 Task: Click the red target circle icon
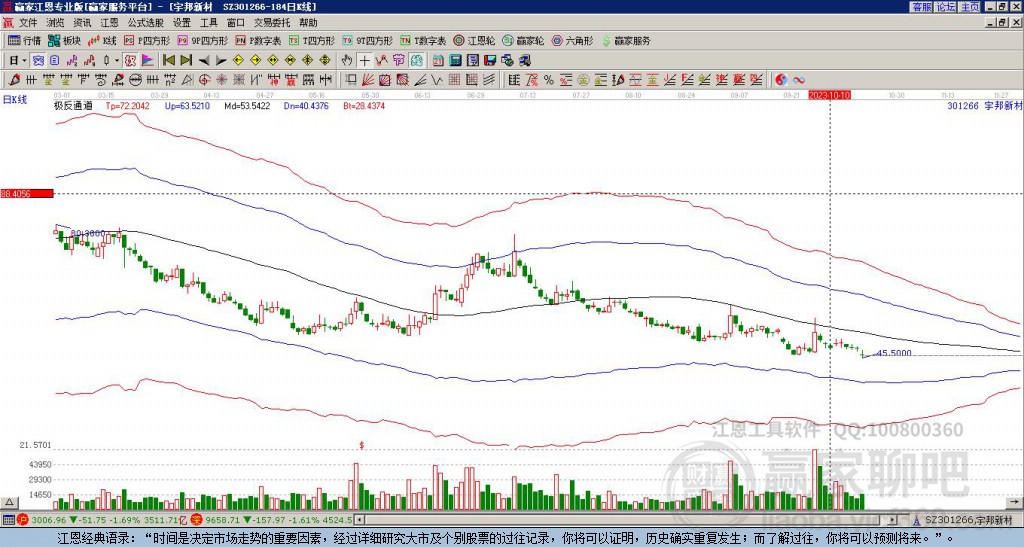[x=204, y=80]
